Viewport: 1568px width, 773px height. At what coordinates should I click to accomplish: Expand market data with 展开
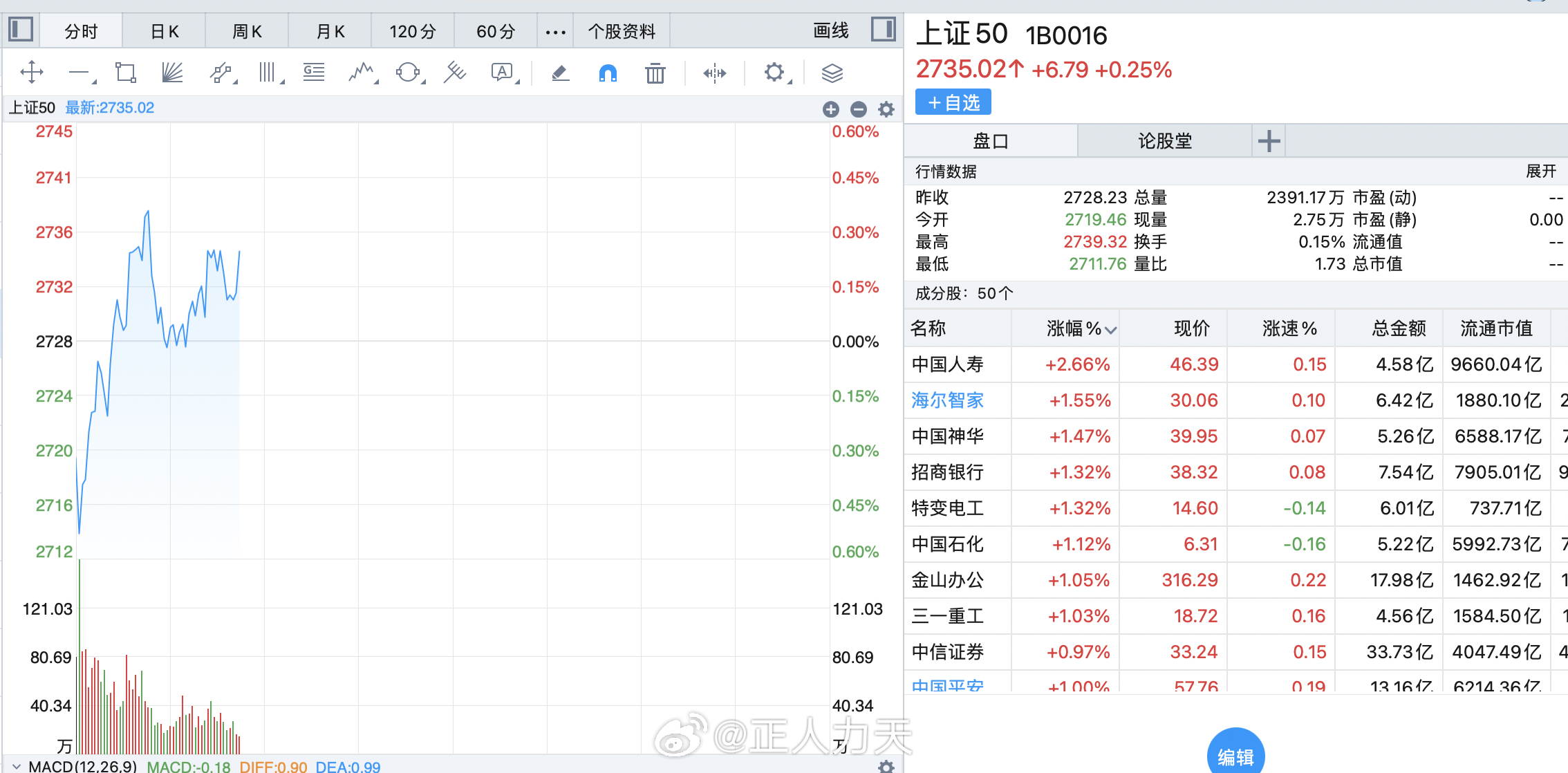click(x=1541, y=171)
